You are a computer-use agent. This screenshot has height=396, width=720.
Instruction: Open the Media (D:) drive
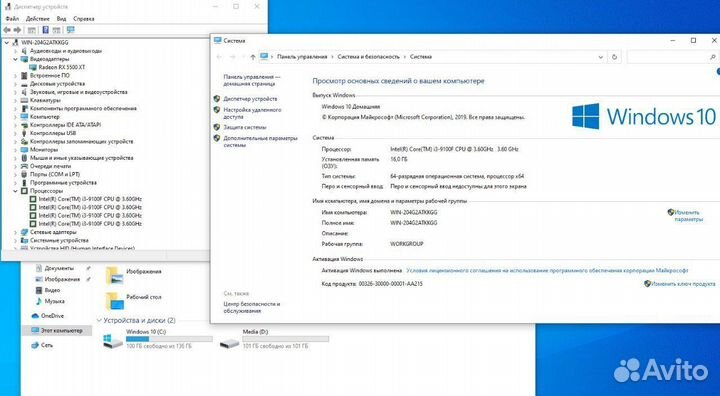coord(274,339)
